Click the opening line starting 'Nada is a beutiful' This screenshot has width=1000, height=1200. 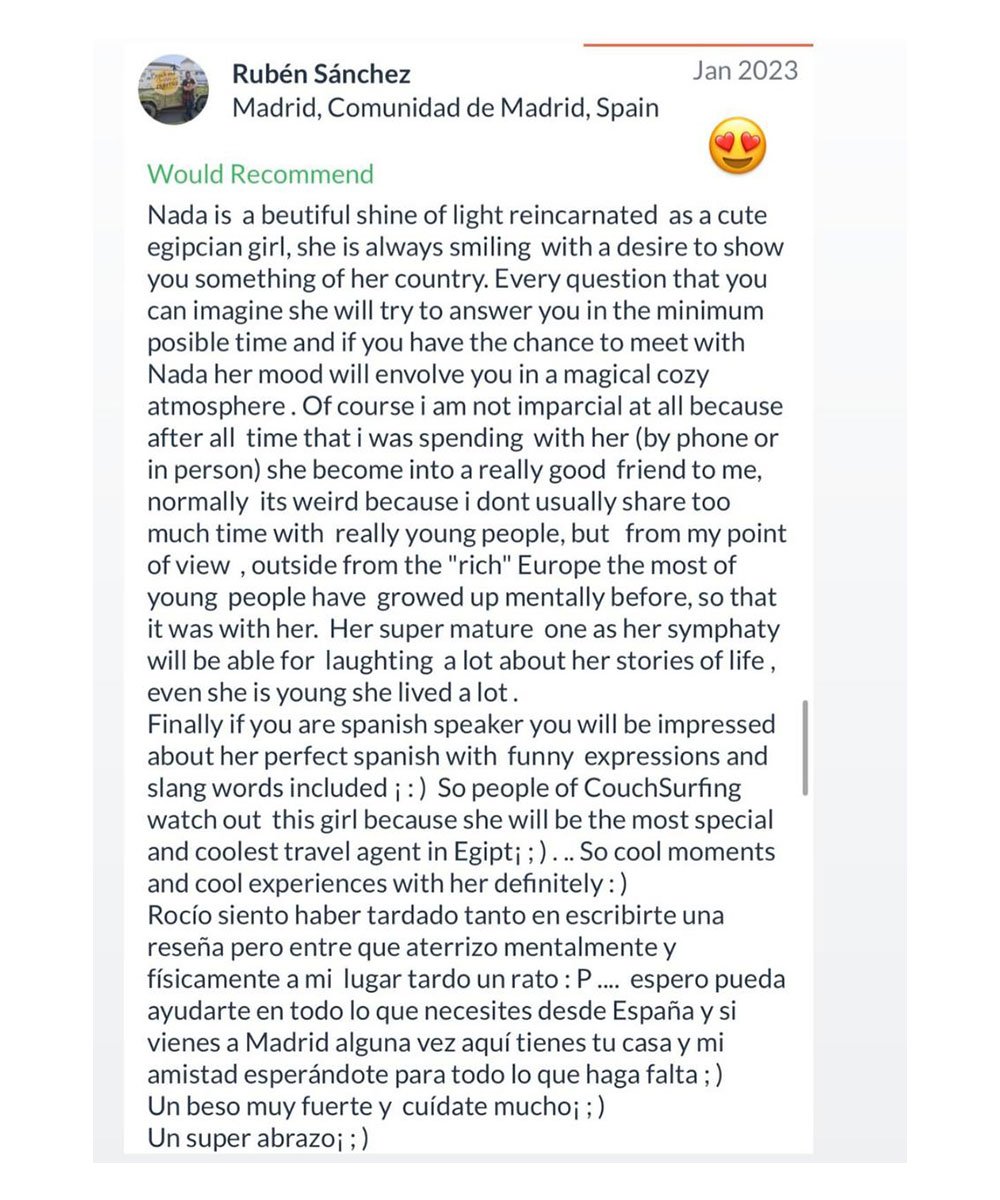pos(457,215)
